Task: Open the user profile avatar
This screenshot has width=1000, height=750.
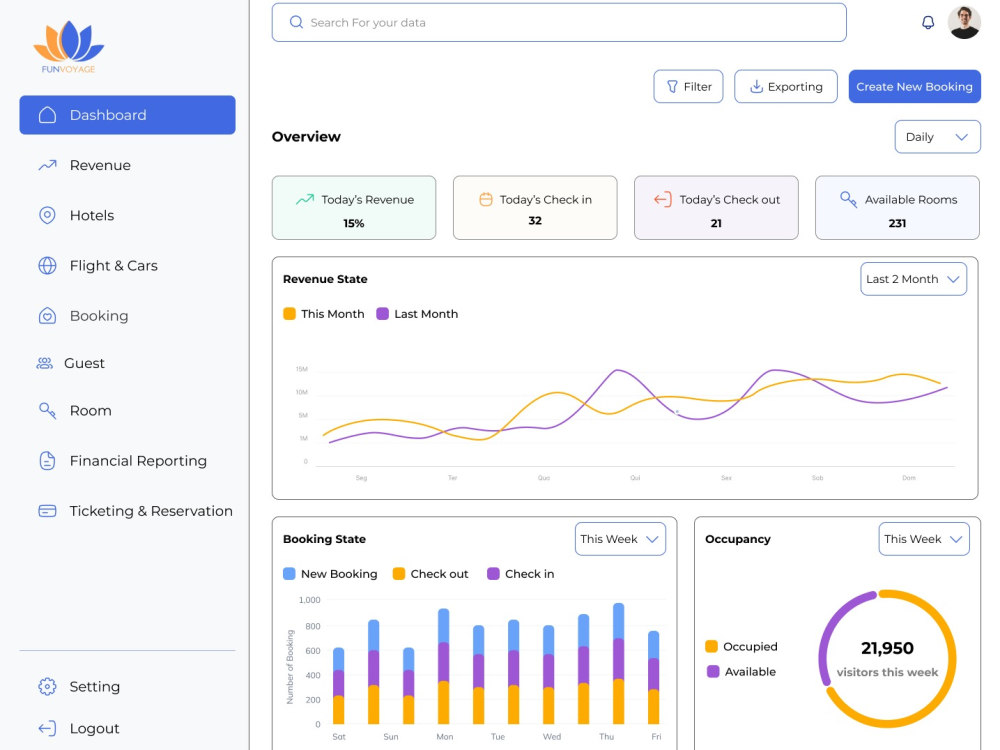Action: 964,23
